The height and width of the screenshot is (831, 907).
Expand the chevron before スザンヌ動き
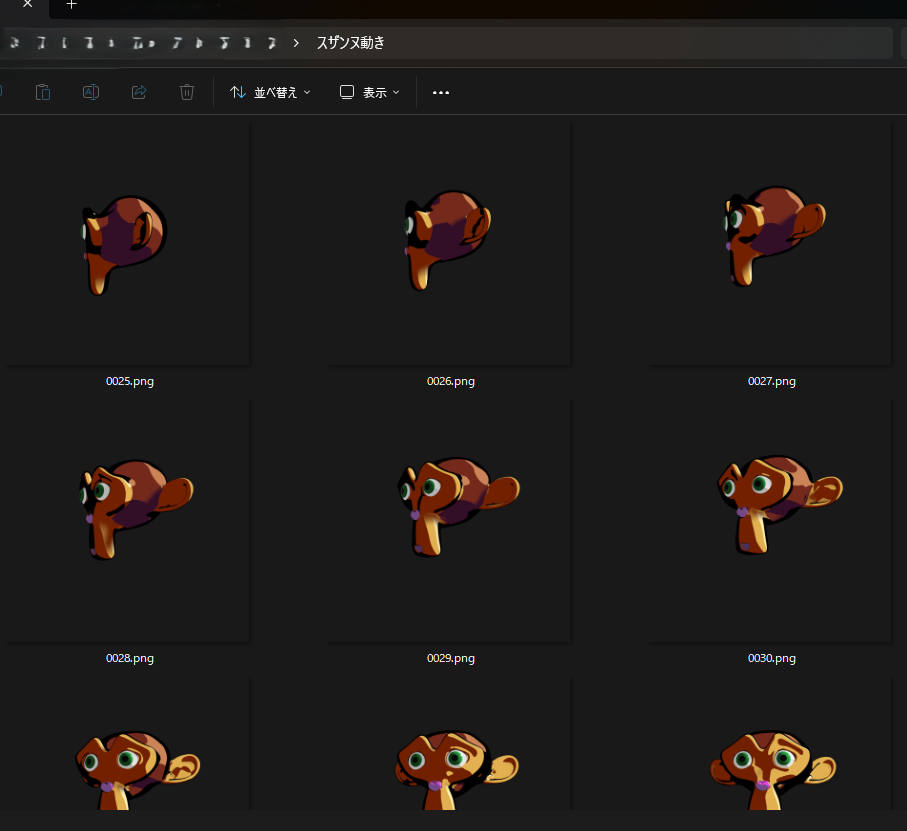(x=296, y=43)
